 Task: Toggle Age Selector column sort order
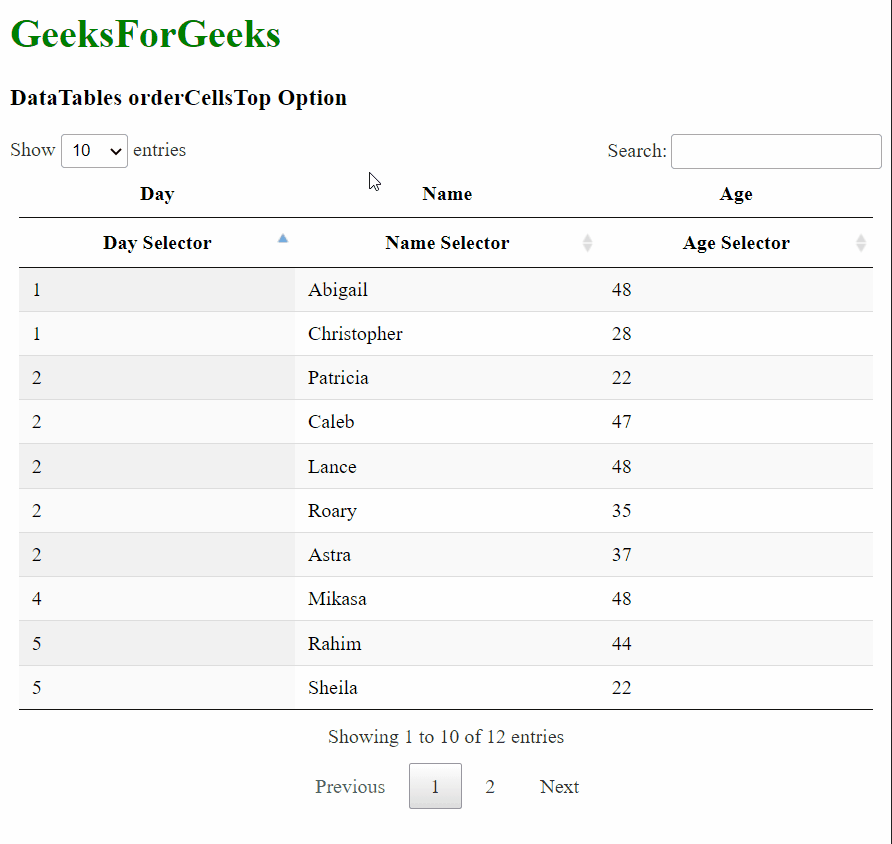(x=736, y=242)
